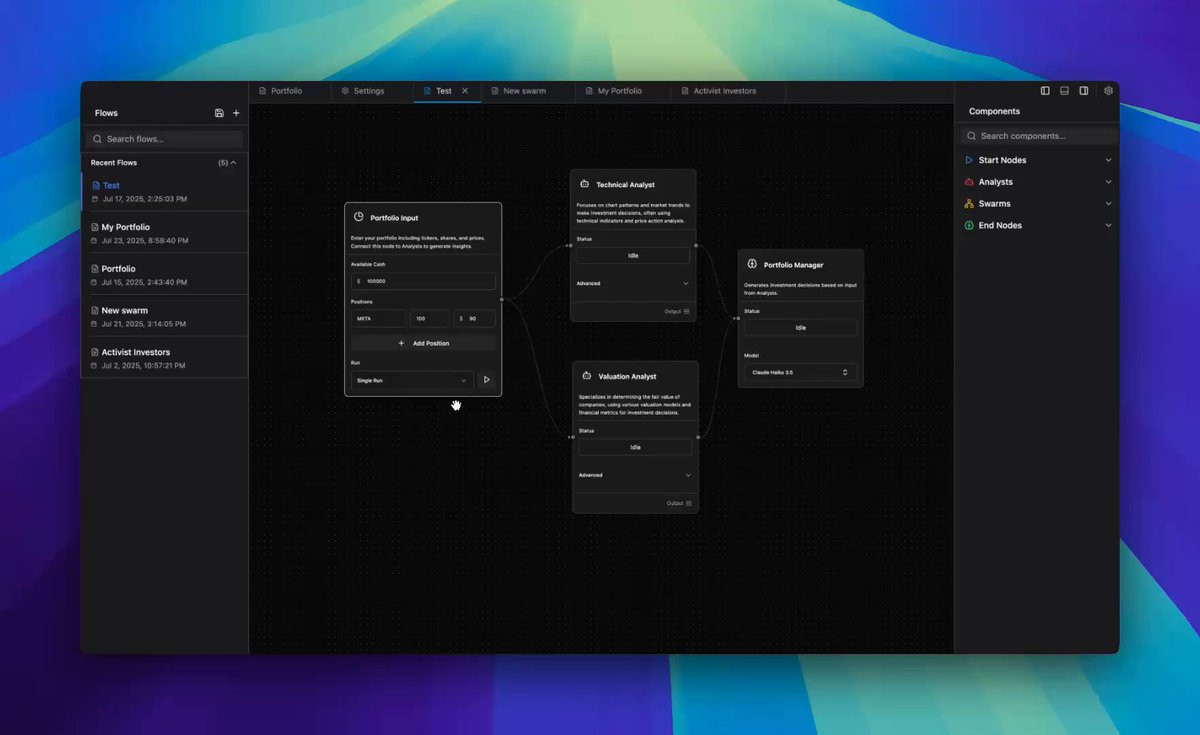Switch to the Portfolio tab
Image resolution: width=1200 pixels, height=735 pixels.
coord(290,91)
